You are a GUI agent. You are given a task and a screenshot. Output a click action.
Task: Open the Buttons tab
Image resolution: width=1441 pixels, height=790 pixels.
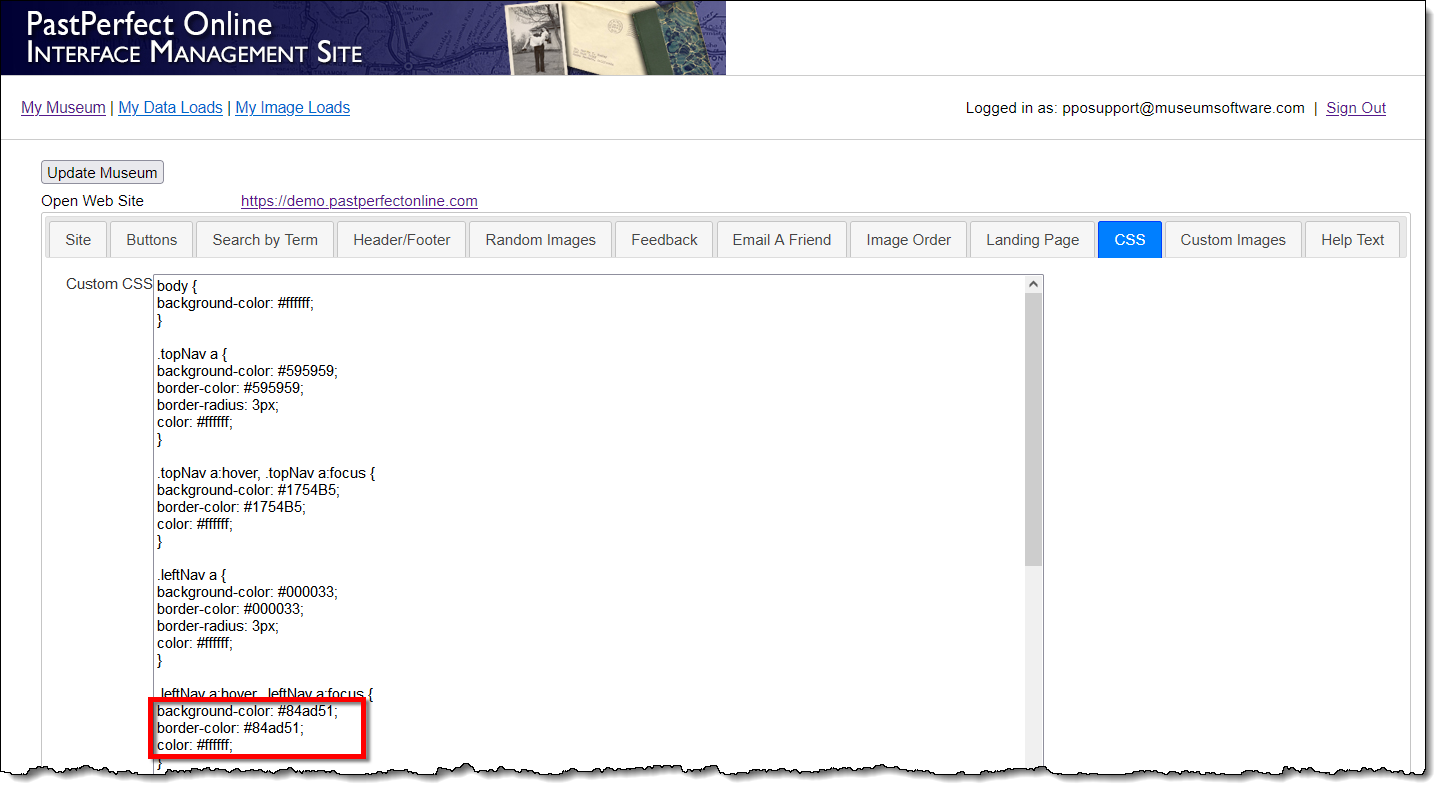[150, 239]
